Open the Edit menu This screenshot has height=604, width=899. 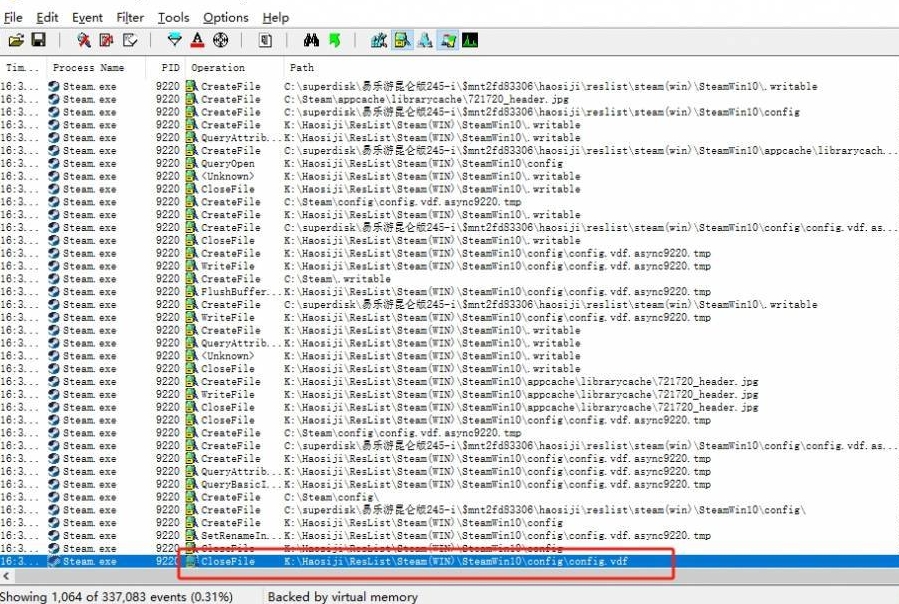[x=47, y=18]
